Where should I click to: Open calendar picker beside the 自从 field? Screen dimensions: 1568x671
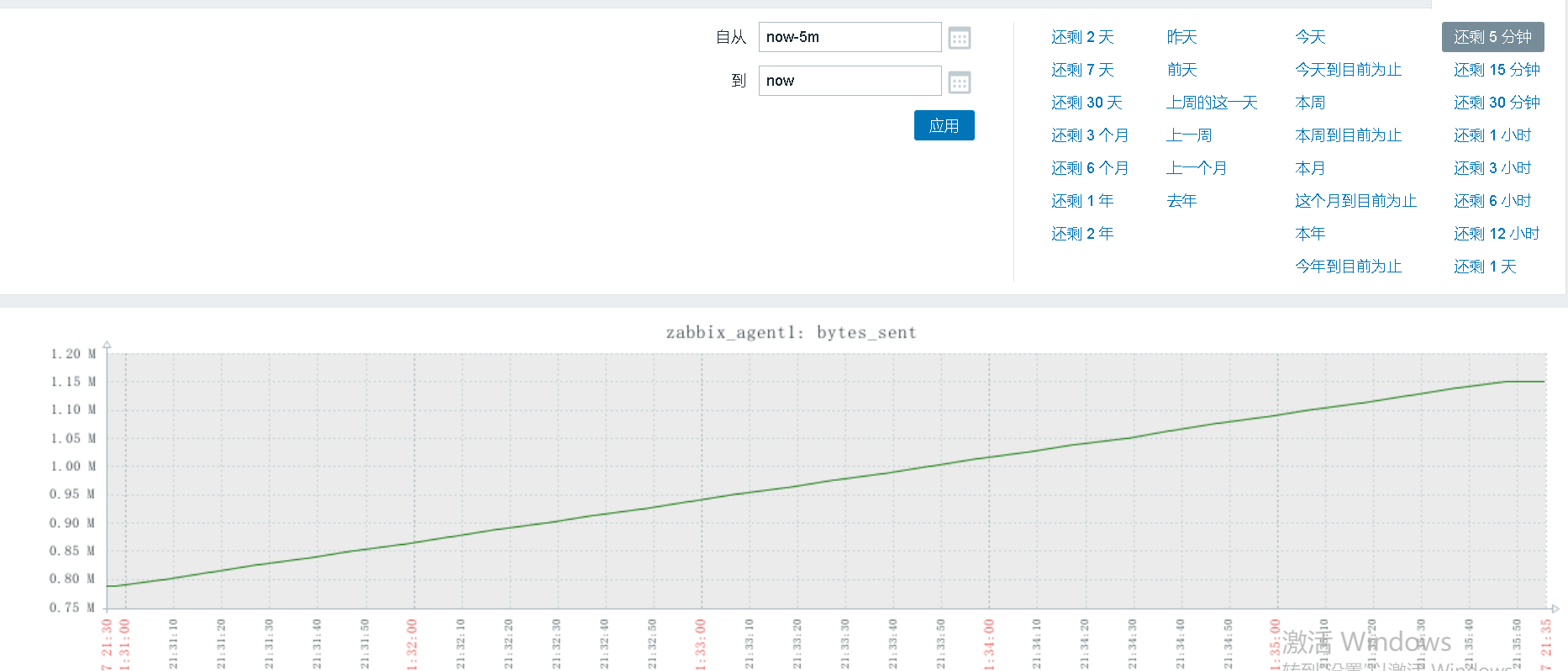tap(959, 38)
